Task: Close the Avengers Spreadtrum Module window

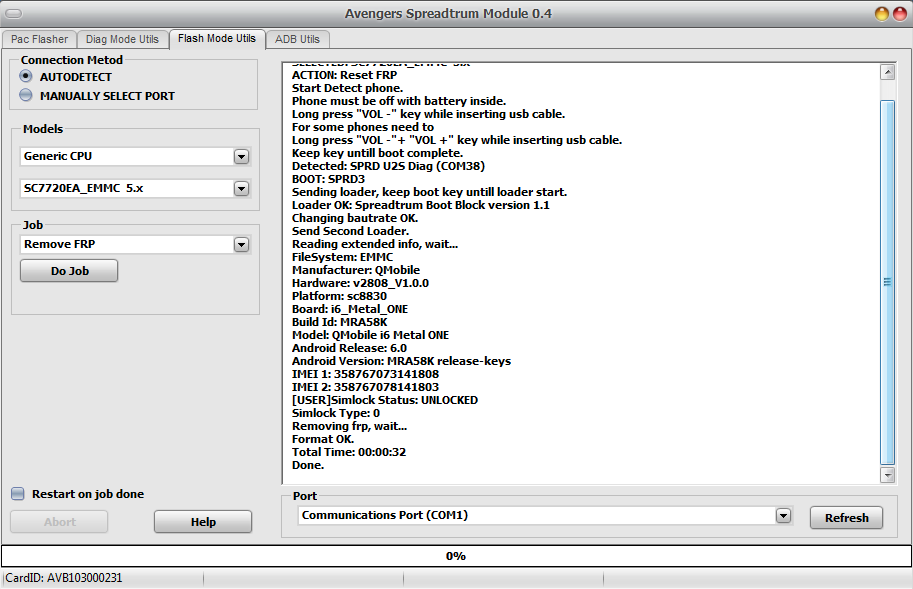Action: tap(900, 13)
